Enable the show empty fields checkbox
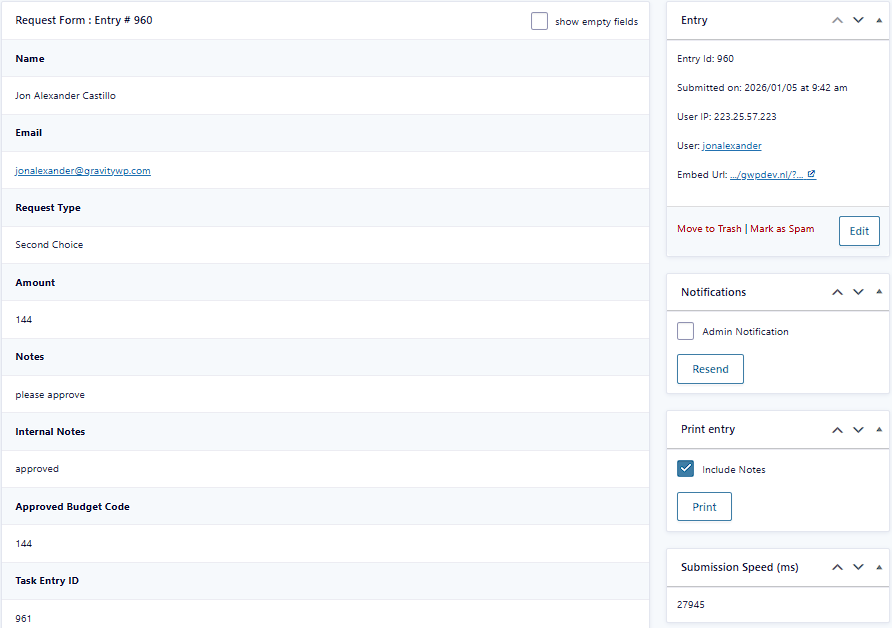The image size is (892, 628). point(539,20)
